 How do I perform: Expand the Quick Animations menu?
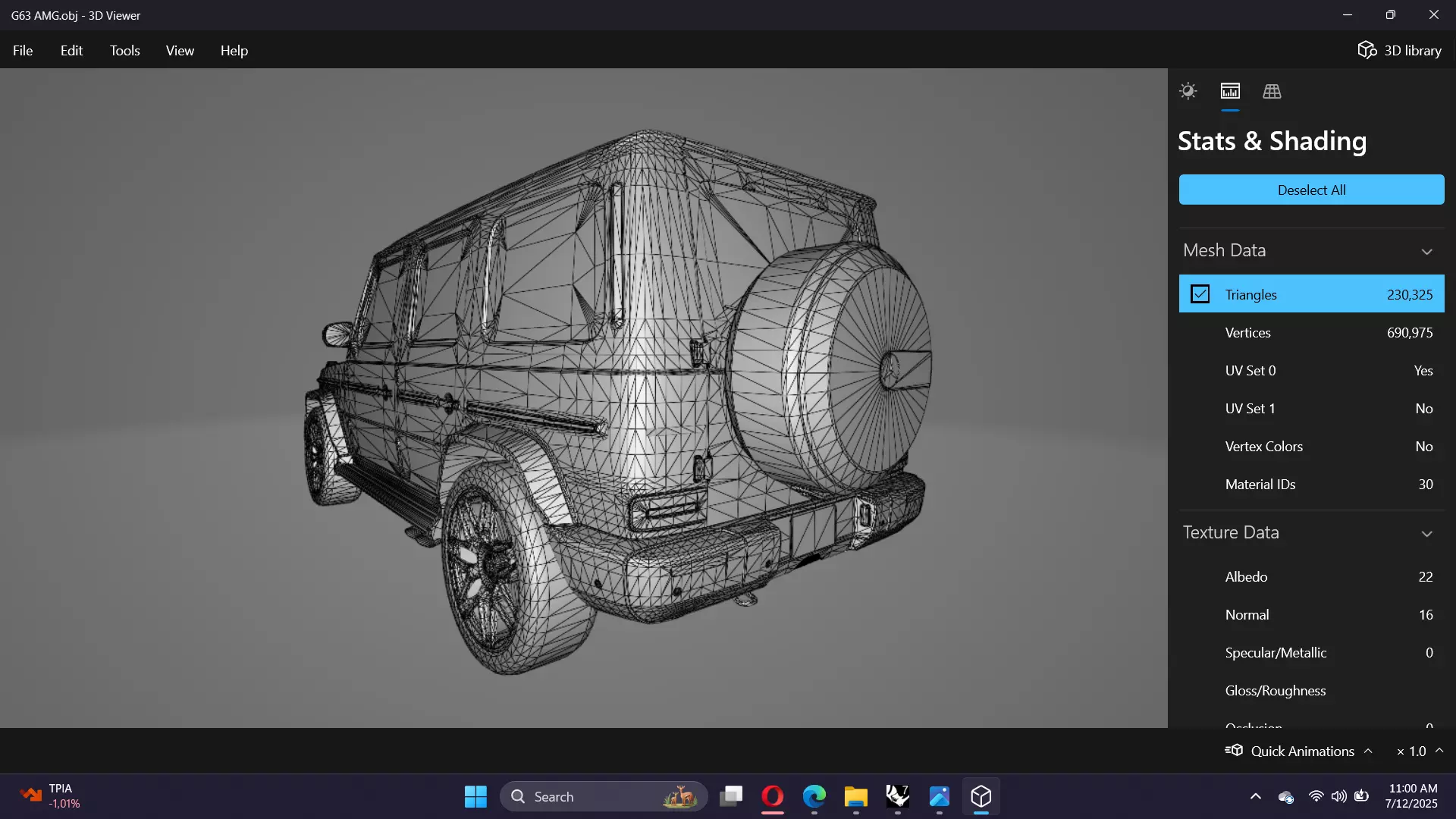pos(1368,751)
